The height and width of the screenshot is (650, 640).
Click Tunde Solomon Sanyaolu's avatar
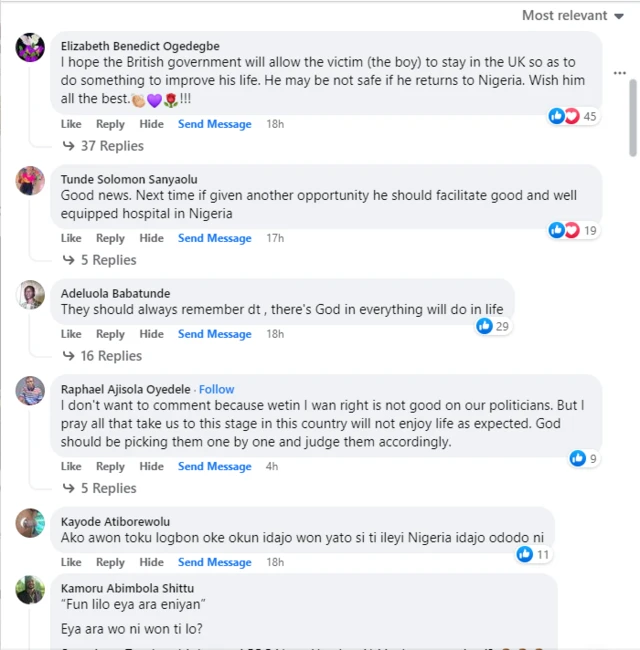pyautogui.click(x=30, y=181)
